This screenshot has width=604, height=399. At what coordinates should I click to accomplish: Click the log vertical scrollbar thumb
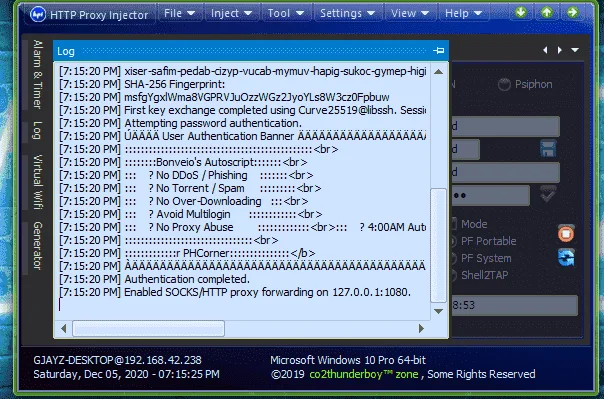click(x=438, y=245)
